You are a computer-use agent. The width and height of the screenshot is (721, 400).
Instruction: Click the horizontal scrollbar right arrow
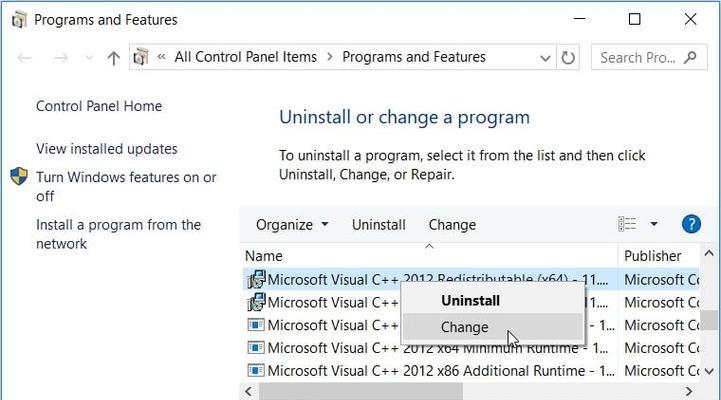(689, 391)
